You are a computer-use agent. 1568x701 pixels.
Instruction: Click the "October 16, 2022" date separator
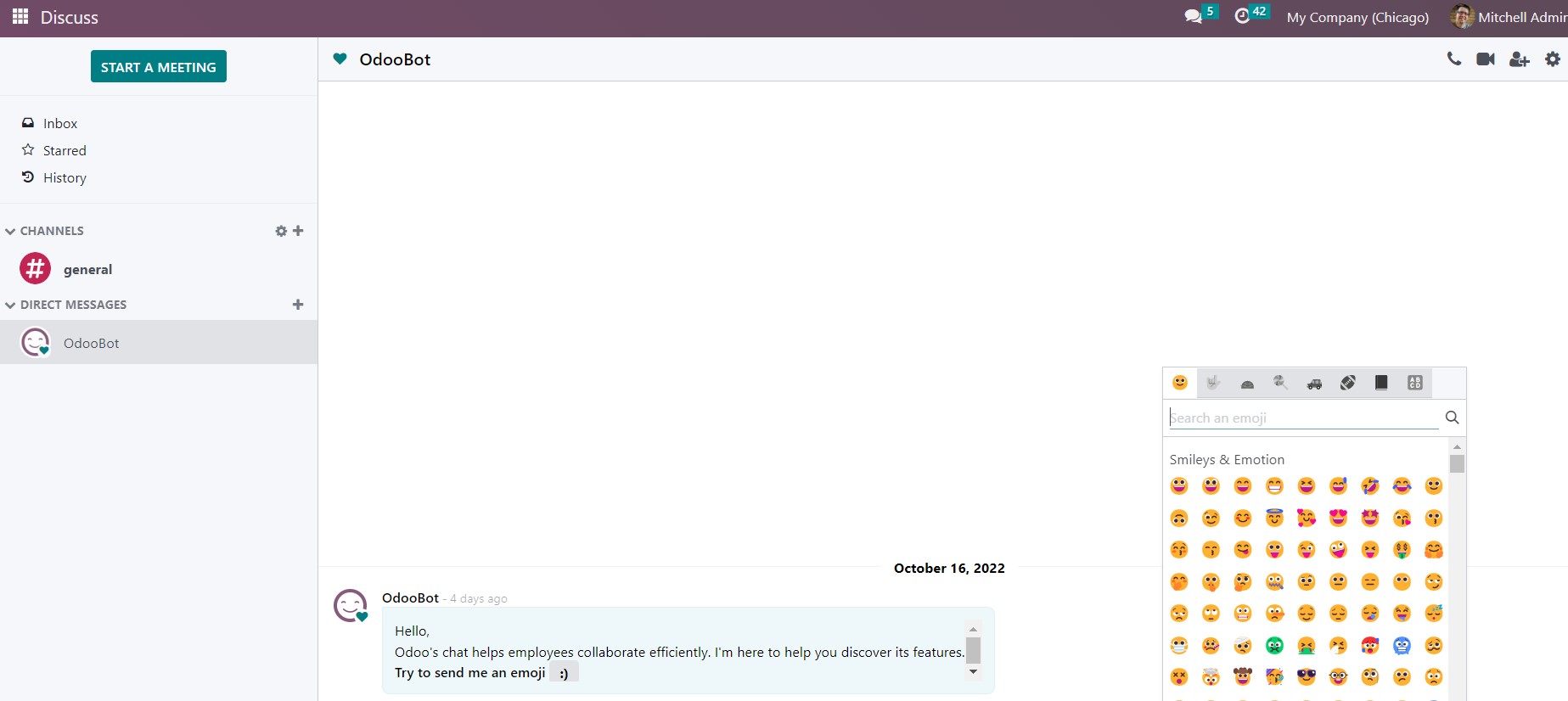click(949, 568)
